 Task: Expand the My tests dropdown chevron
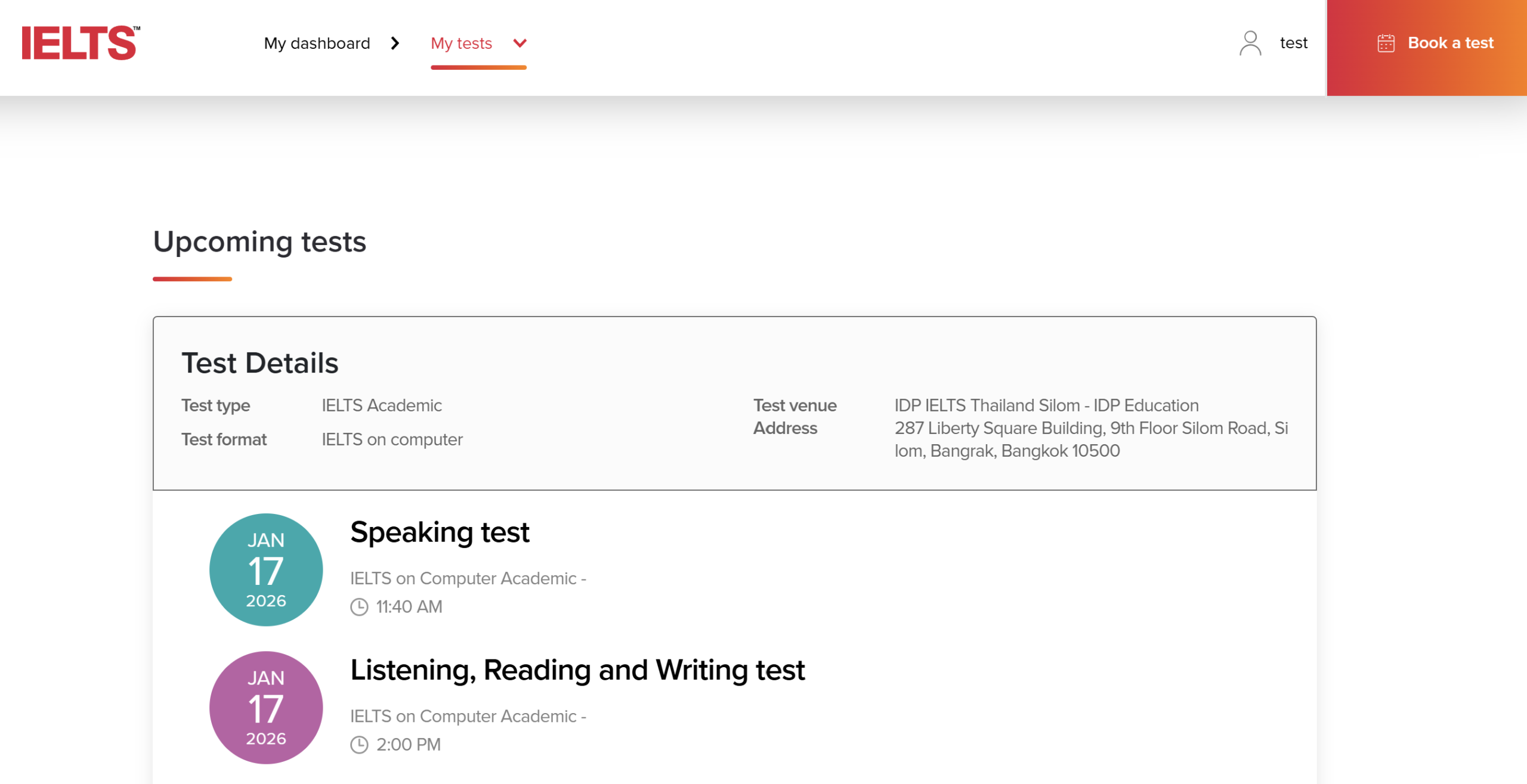[x=520, y=43]
